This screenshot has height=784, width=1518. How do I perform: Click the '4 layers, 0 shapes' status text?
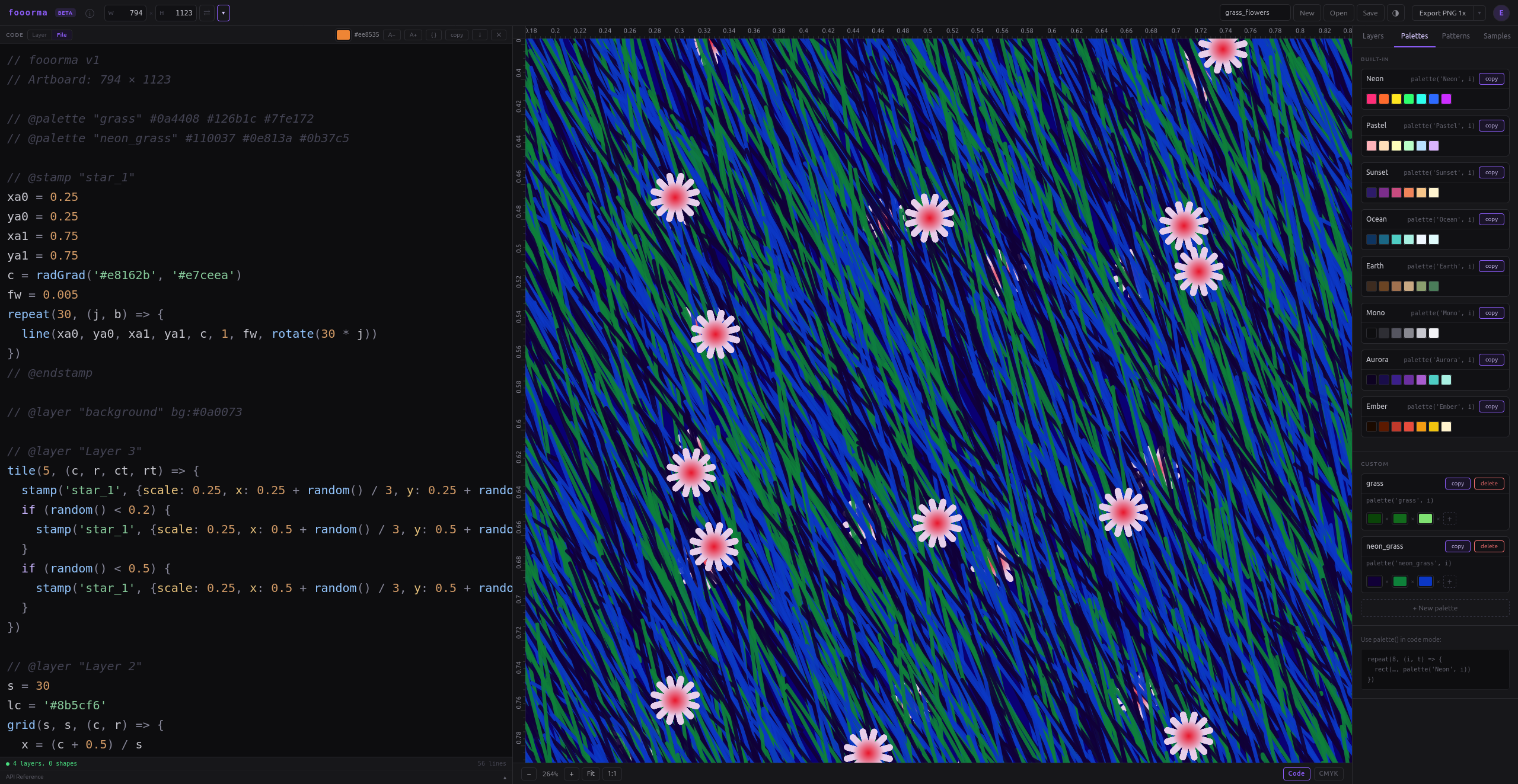(x=45, y=764)
